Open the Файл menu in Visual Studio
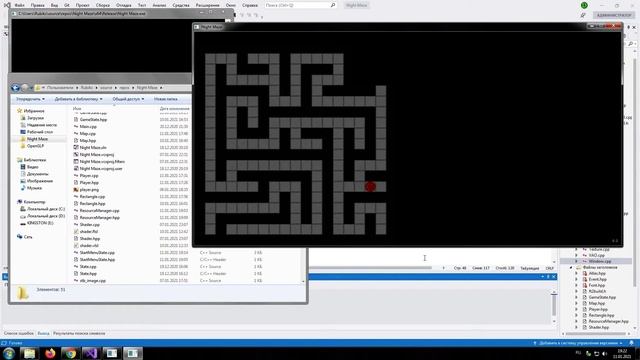 (x=19, y=5)
